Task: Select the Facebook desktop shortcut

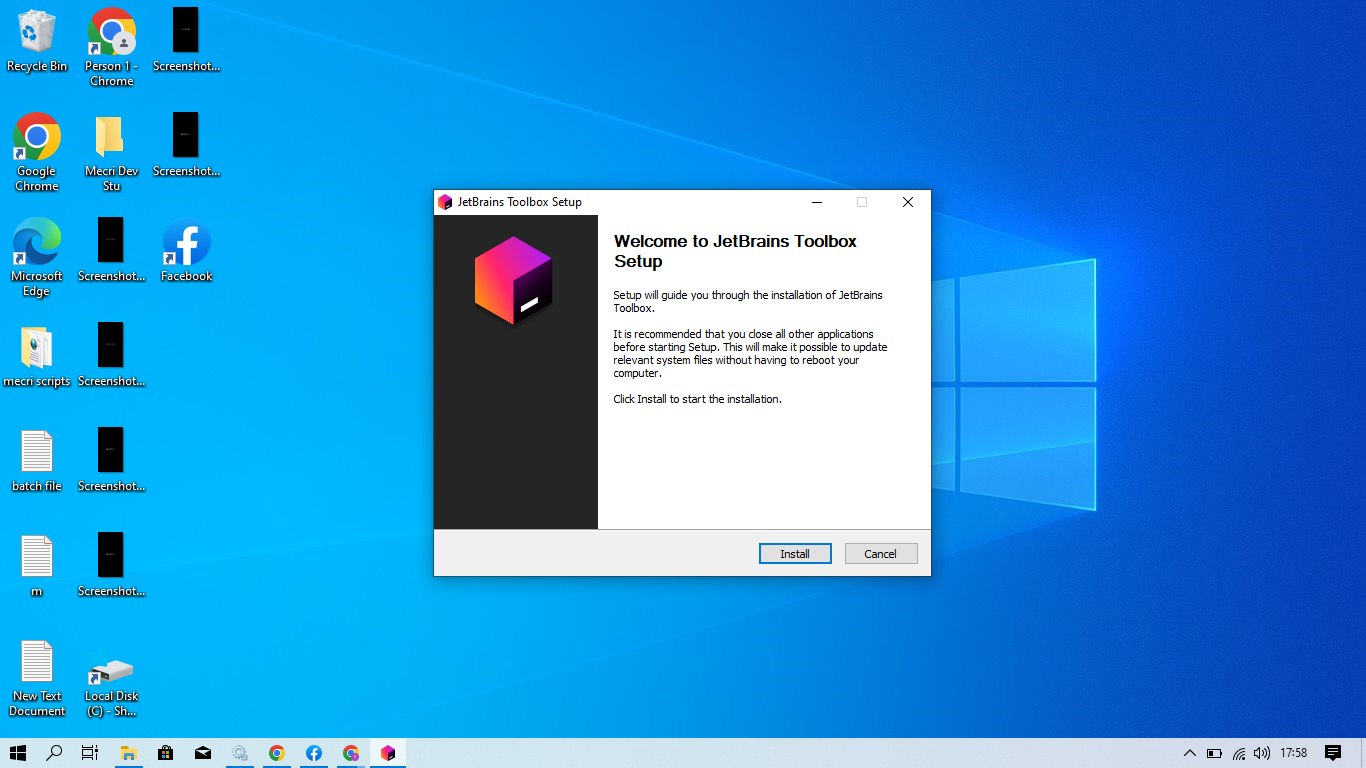Action: (x=187, y=250)
